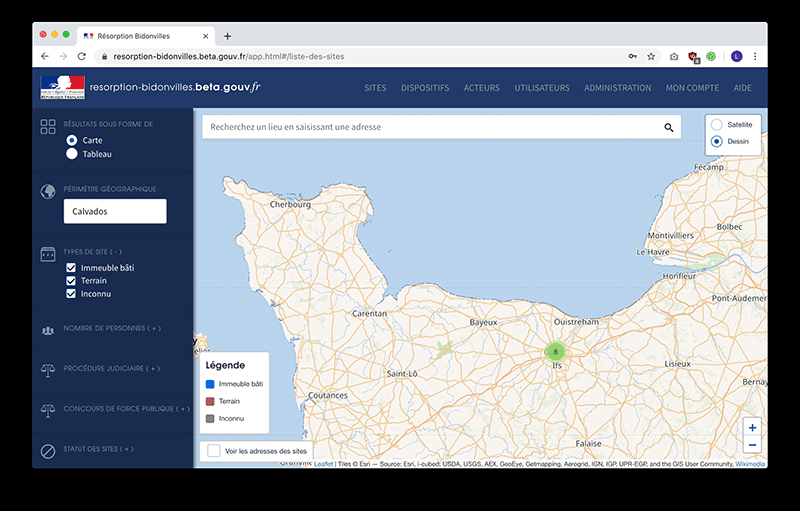
Task: Click red Terrain legend swatch
Action: pos(210,401)
